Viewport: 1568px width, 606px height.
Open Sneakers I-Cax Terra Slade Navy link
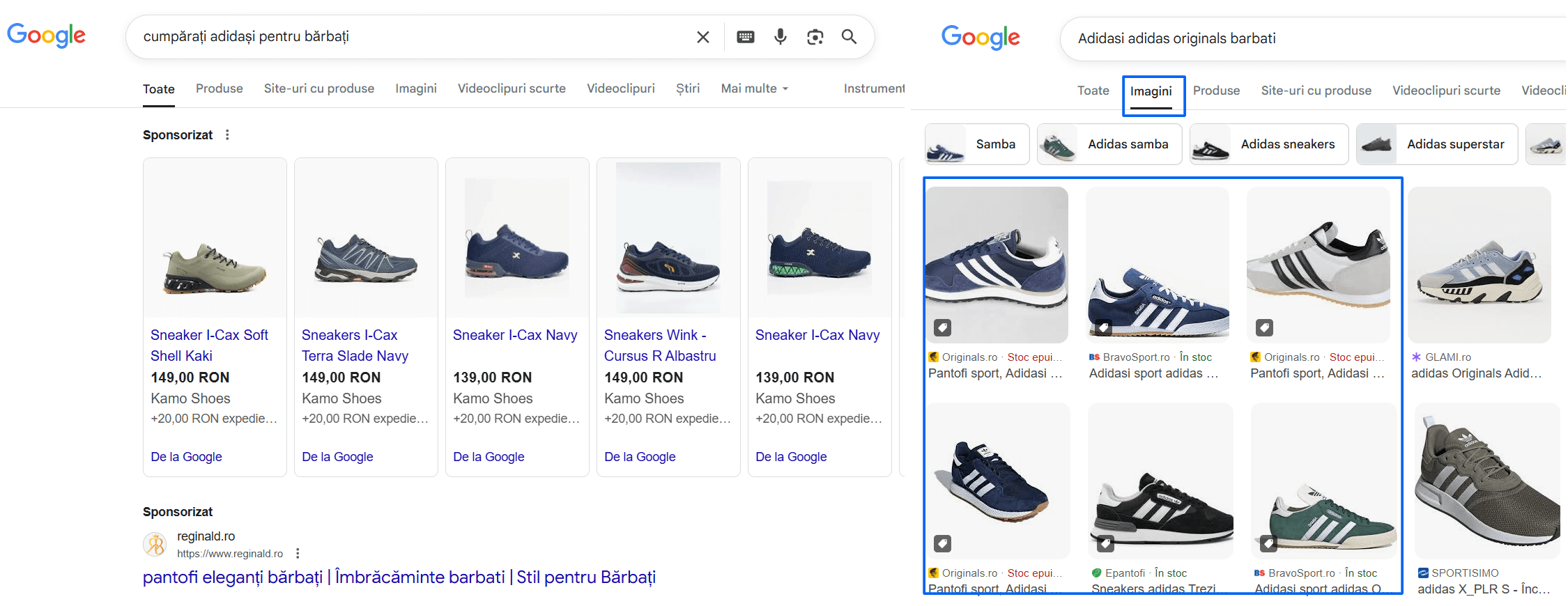pos(355,345)
